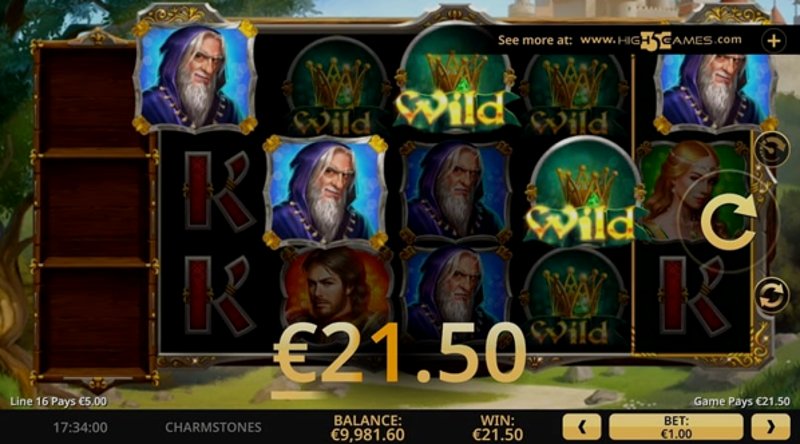This screenshot has height=444, width=800.
Task: Click the BALANCE €9,981.60 display
Action: point(367,428)
